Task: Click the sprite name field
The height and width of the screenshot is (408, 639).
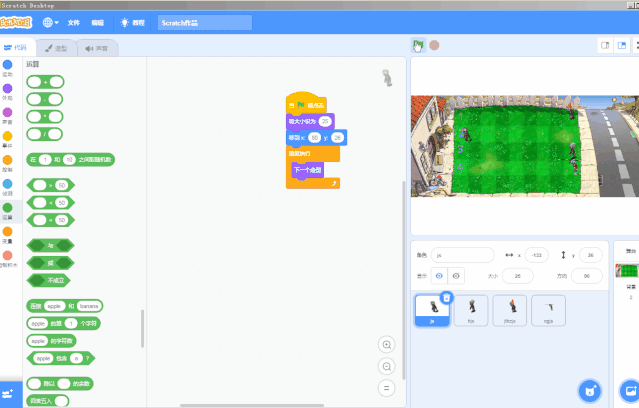Action: coord(463,255)
